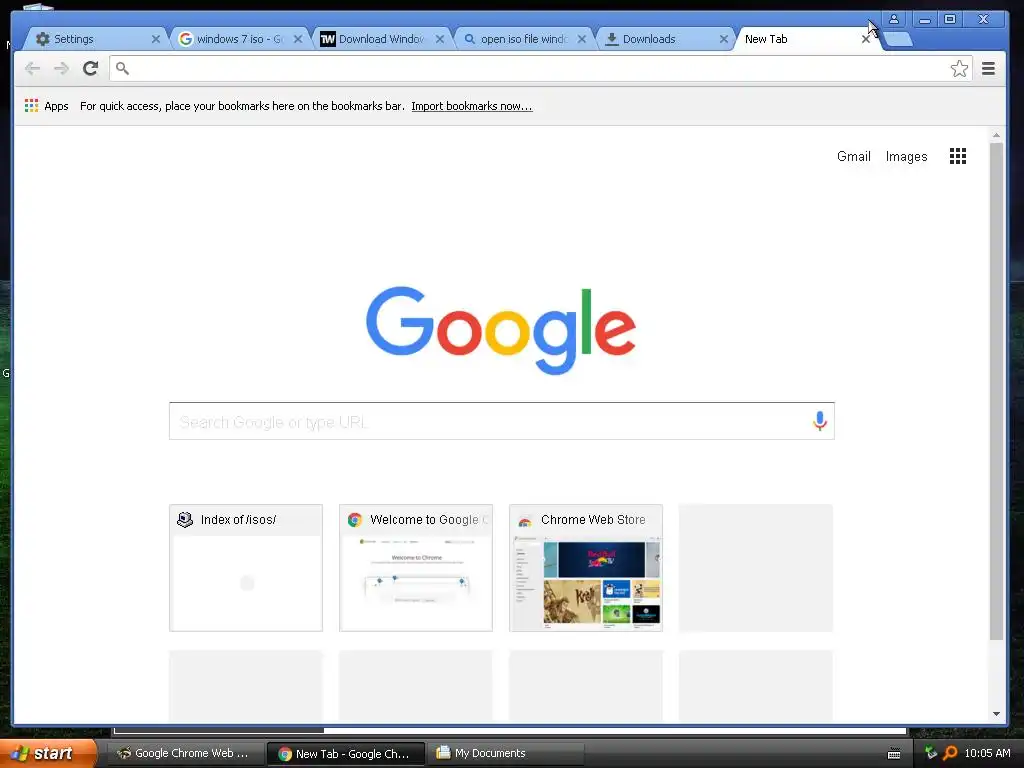Click the Back navigation arrow
The height and width of the screenshot is (768, 1024).
click(32, 69)
